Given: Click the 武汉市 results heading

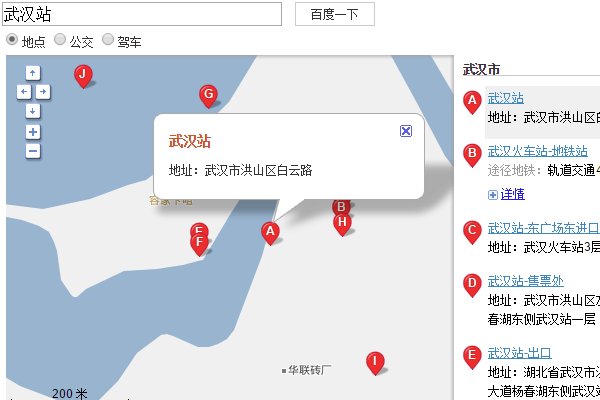Looking at the screenshot, I should (x=481, y=69).
